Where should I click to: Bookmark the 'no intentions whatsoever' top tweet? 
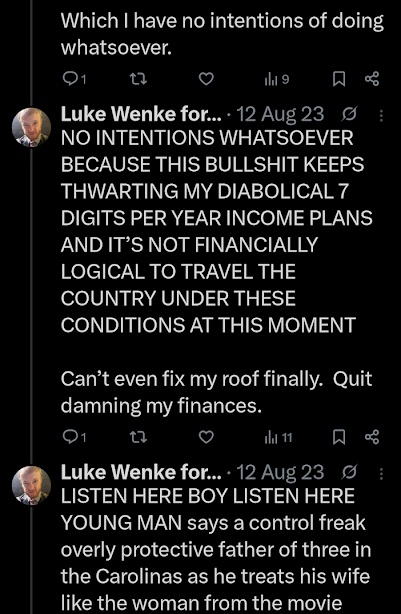pos(339,79)
